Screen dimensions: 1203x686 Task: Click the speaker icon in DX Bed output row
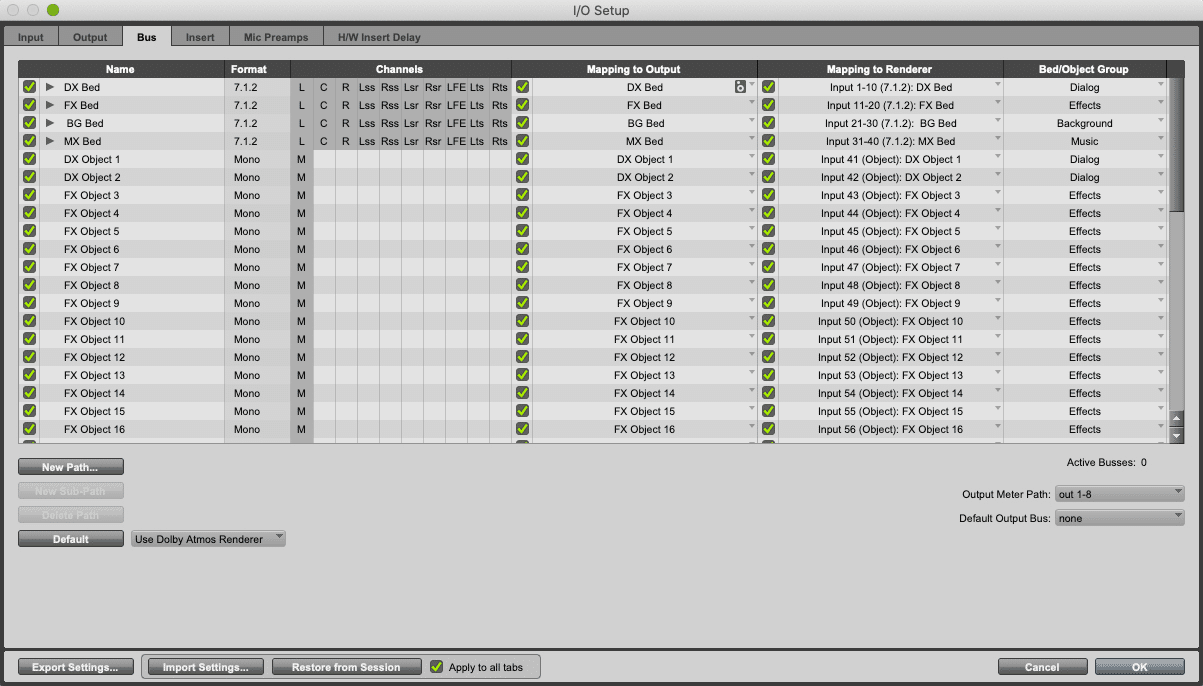[740, 87]
